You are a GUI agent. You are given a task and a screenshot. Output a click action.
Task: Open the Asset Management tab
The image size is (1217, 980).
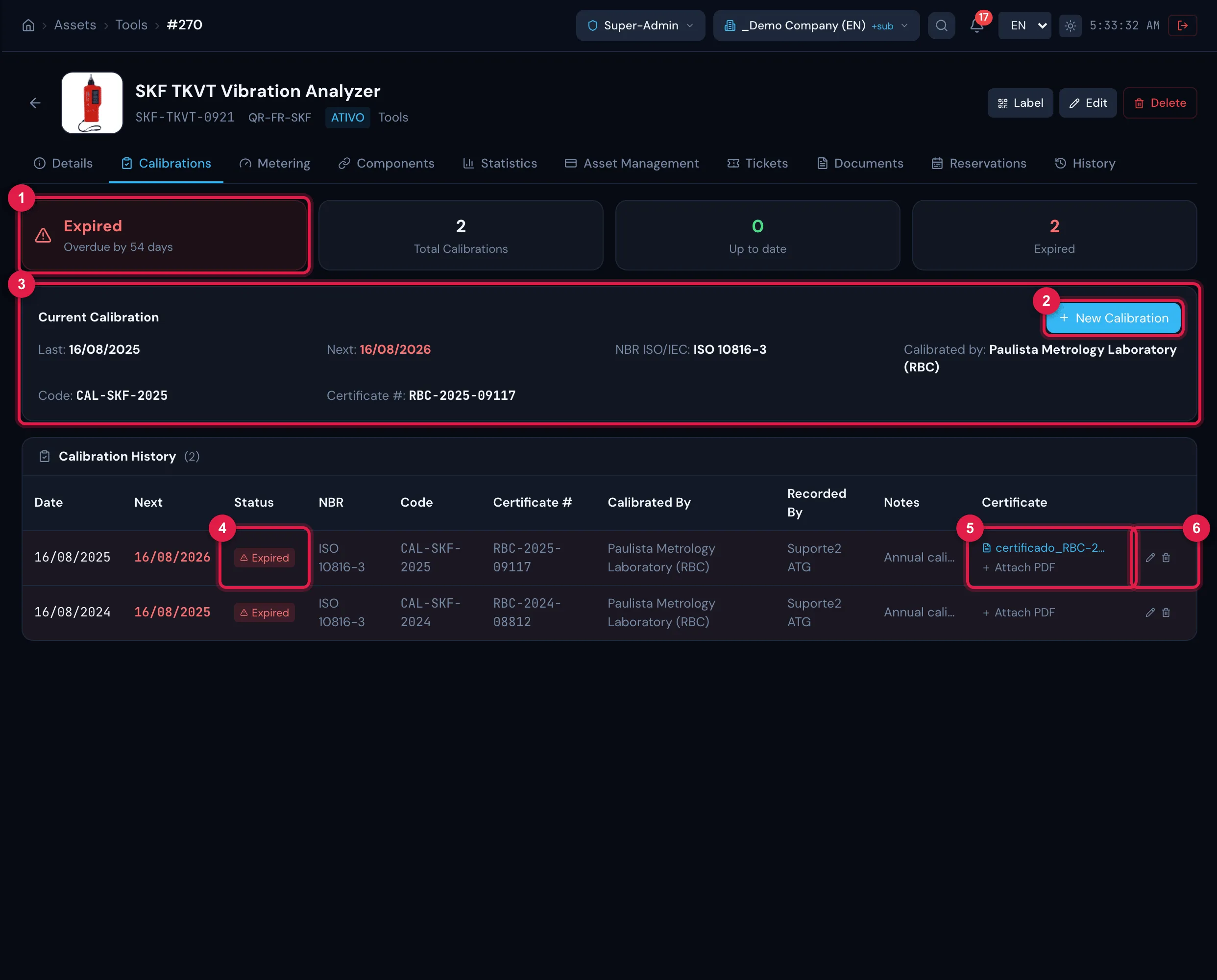point(632,163)
